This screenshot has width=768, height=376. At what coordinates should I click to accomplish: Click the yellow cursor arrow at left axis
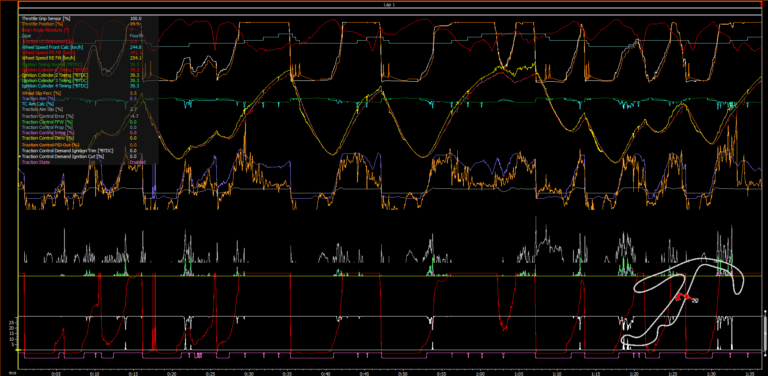[x=18, y=350]
